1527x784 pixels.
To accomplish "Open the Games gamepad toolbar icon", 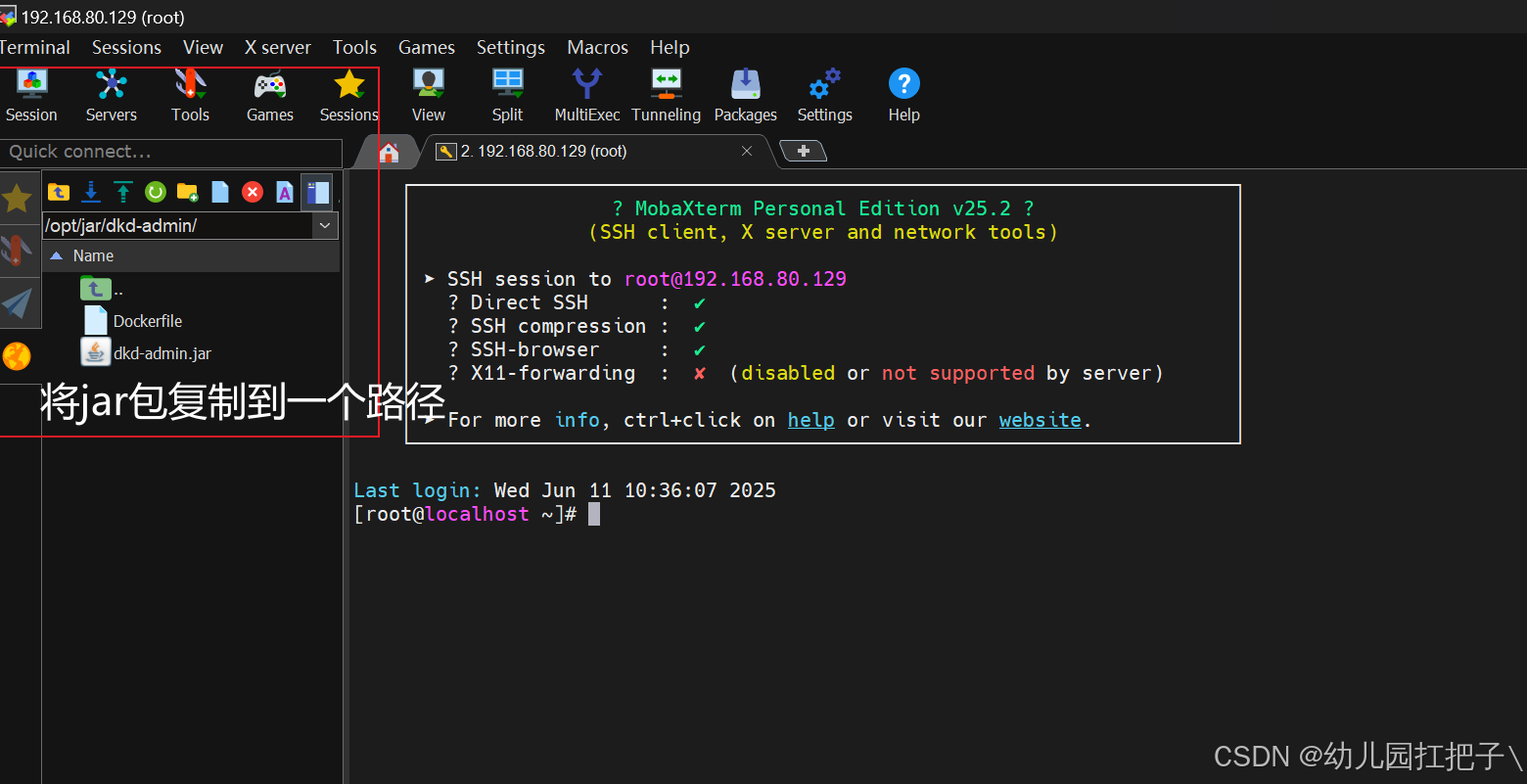I will tap(270, 96).
